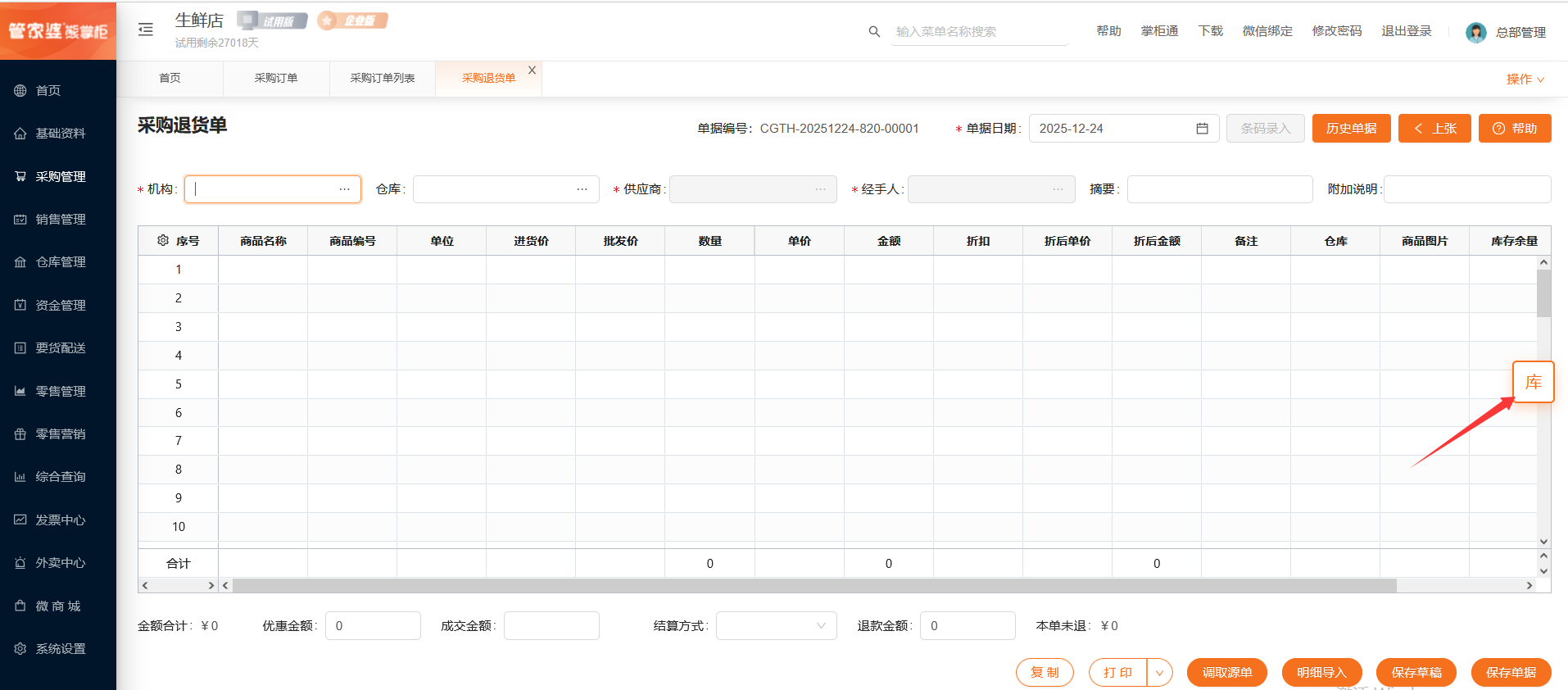Open the date picker calendar icon

click(1202, 129)
